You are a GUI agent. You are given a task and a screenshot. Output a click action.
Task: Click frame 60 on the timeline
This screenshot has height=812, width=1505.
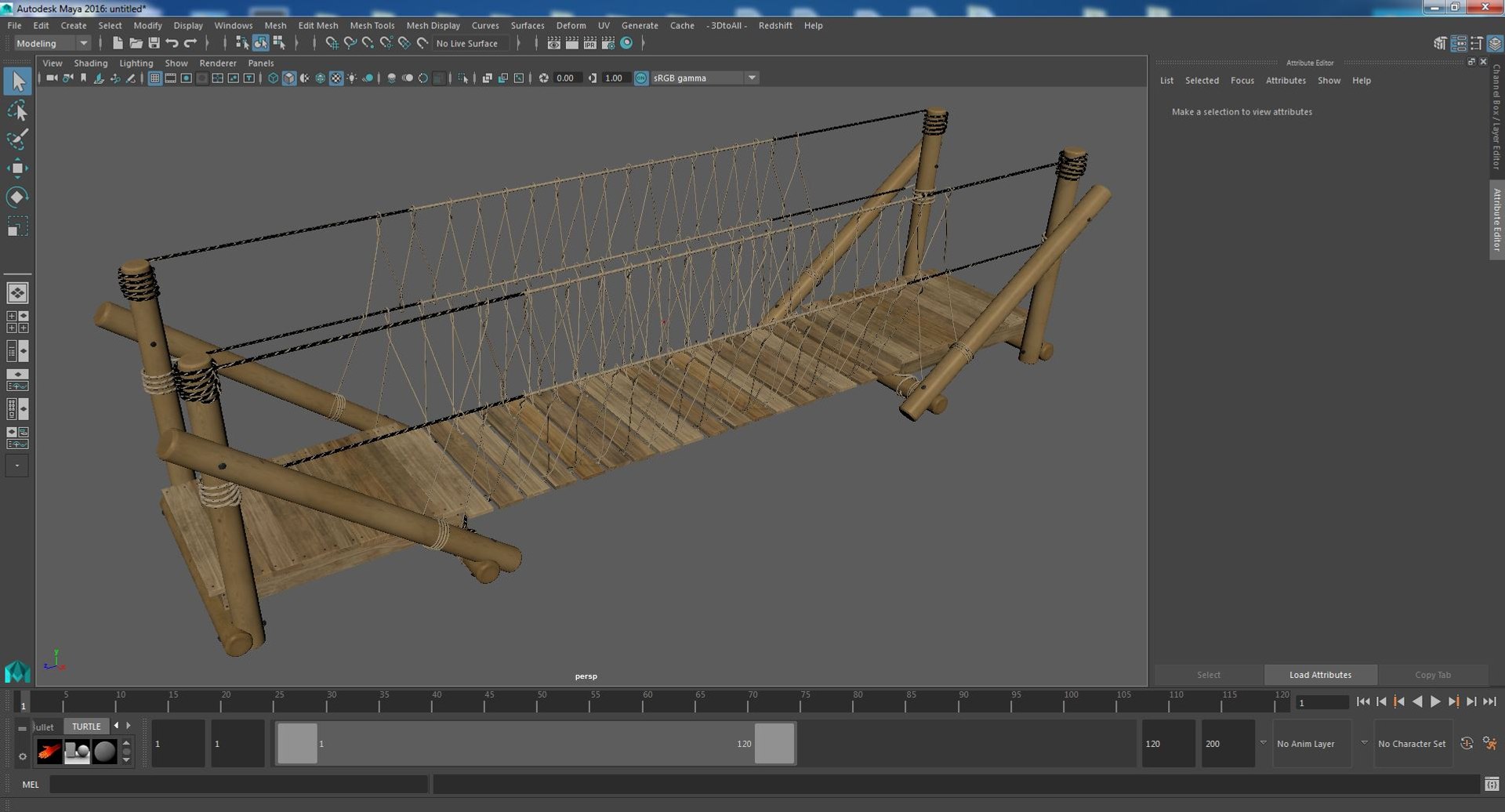647,701
